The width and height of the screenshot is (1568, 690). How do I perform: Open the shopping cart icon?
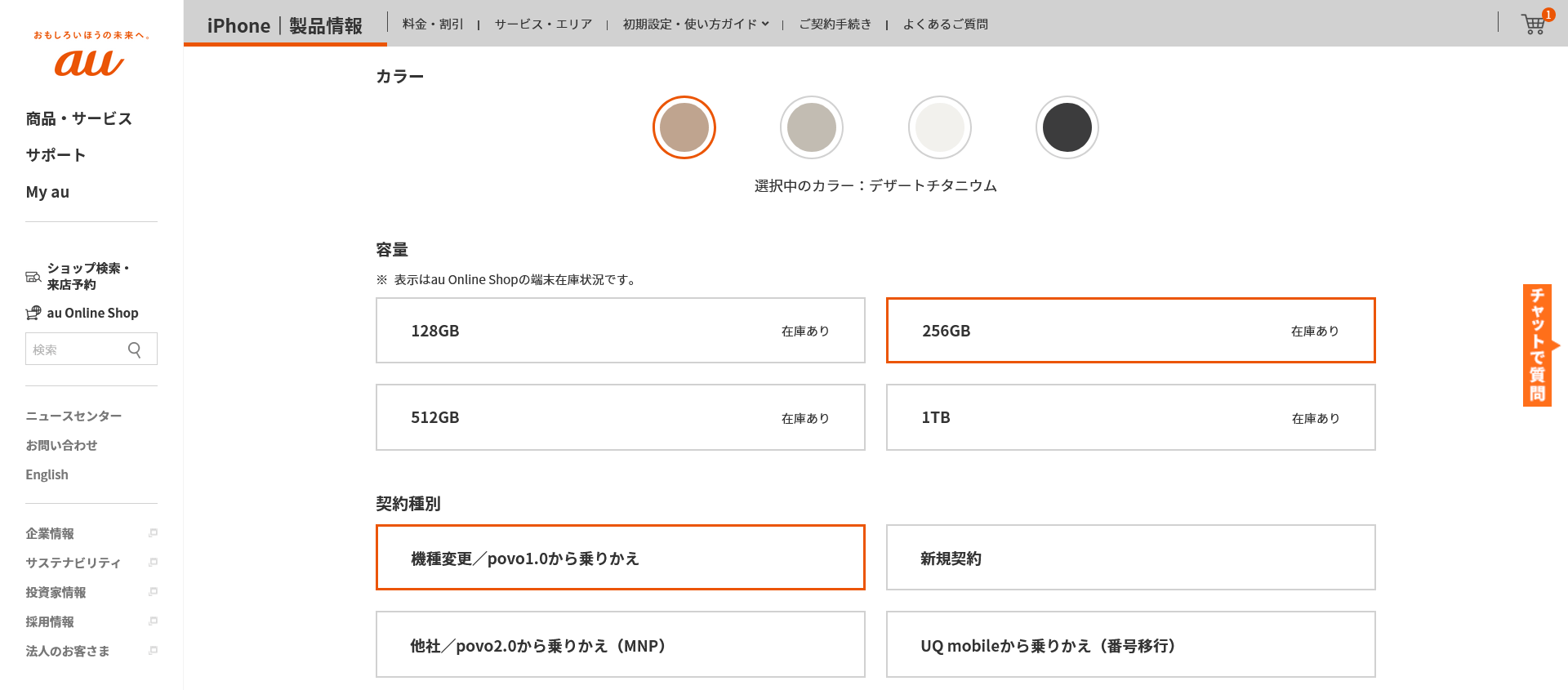pyautogui.click(x=1535, y=23)
